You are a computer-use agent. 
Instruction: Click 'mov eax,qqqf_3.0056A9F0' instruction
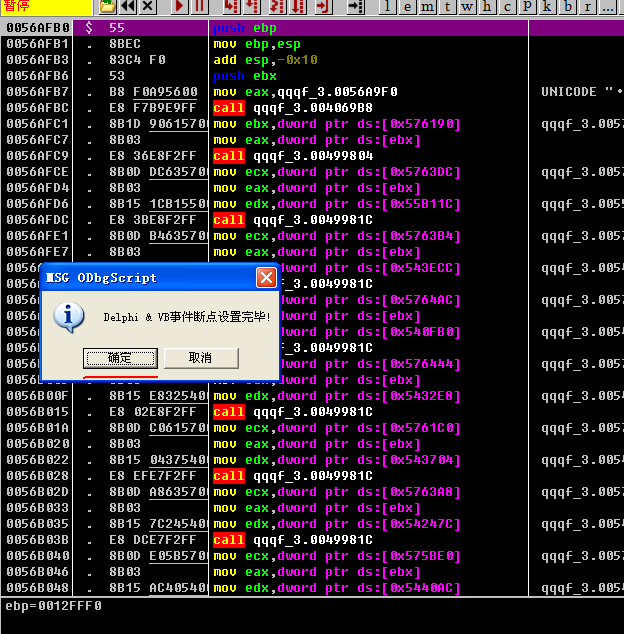coord(305,92)
